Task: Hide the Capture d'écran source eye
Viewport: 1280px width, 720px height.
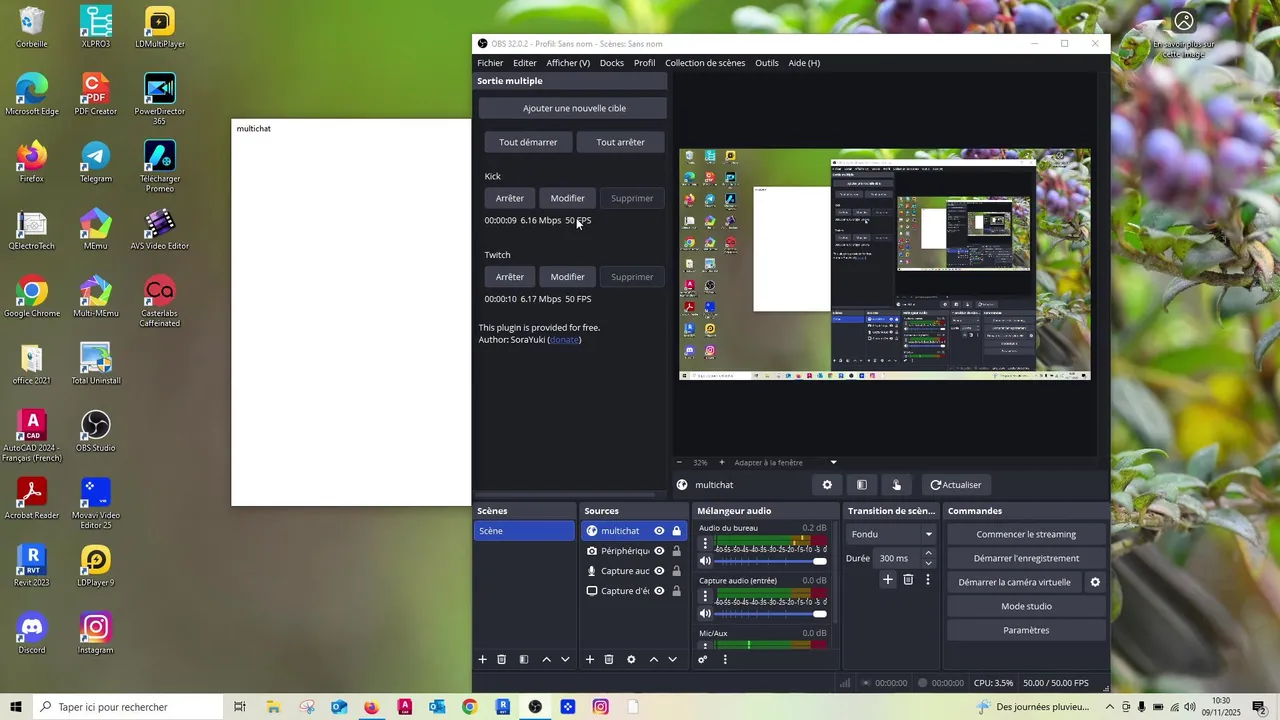Action: point(659,591)
